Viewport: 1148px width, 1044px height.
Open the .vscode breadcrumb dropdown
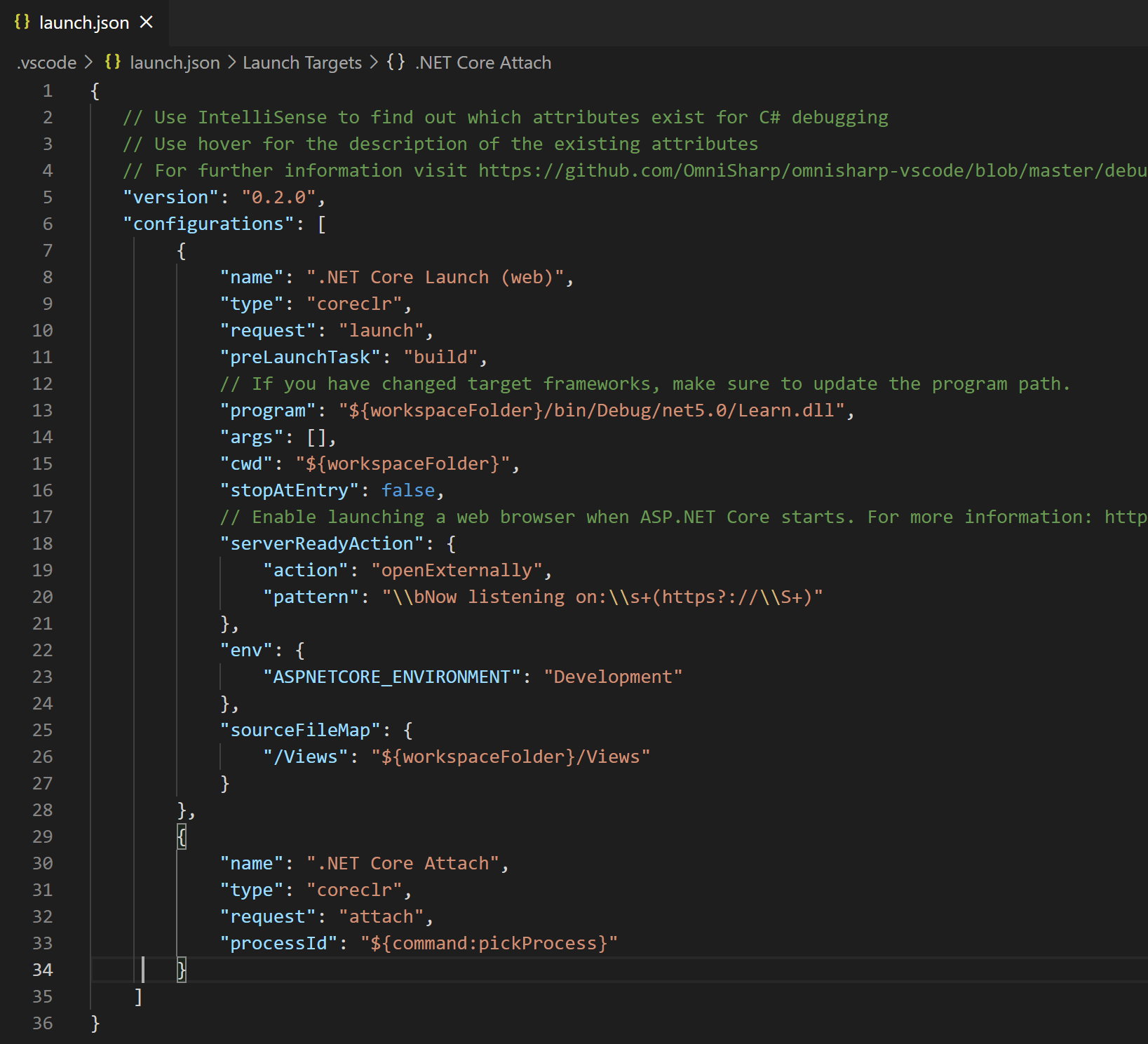(x=46, y=62)
